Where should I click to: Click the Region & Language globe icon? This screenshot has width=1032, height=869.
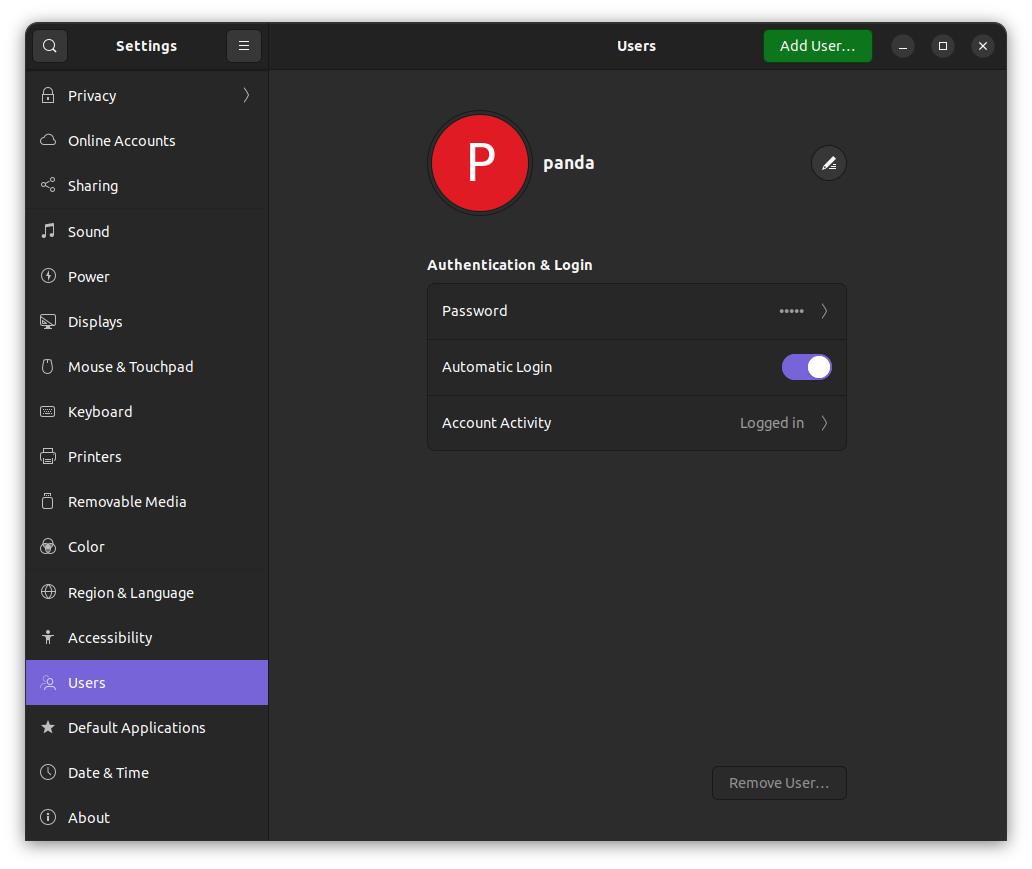48,592
